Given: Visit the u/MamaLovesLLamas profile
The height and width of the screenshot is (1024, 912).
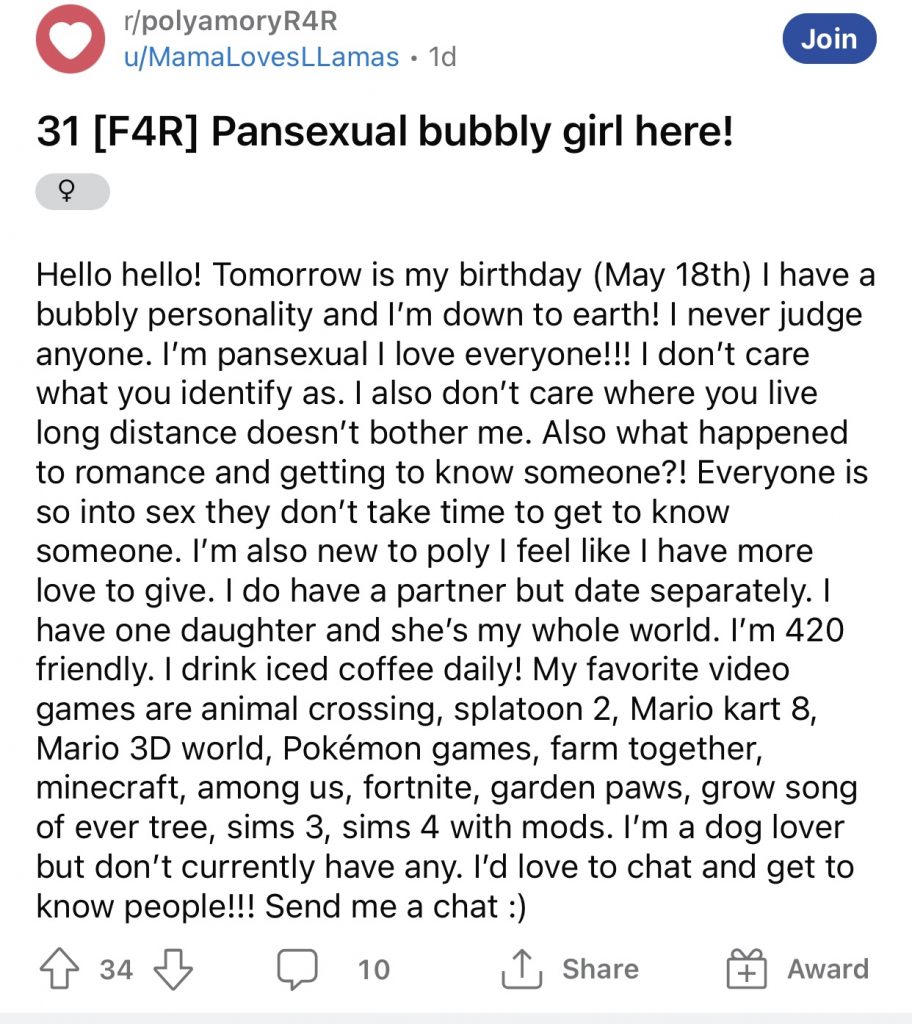Looking at the screenshot, I should click(x=261, y=57).
